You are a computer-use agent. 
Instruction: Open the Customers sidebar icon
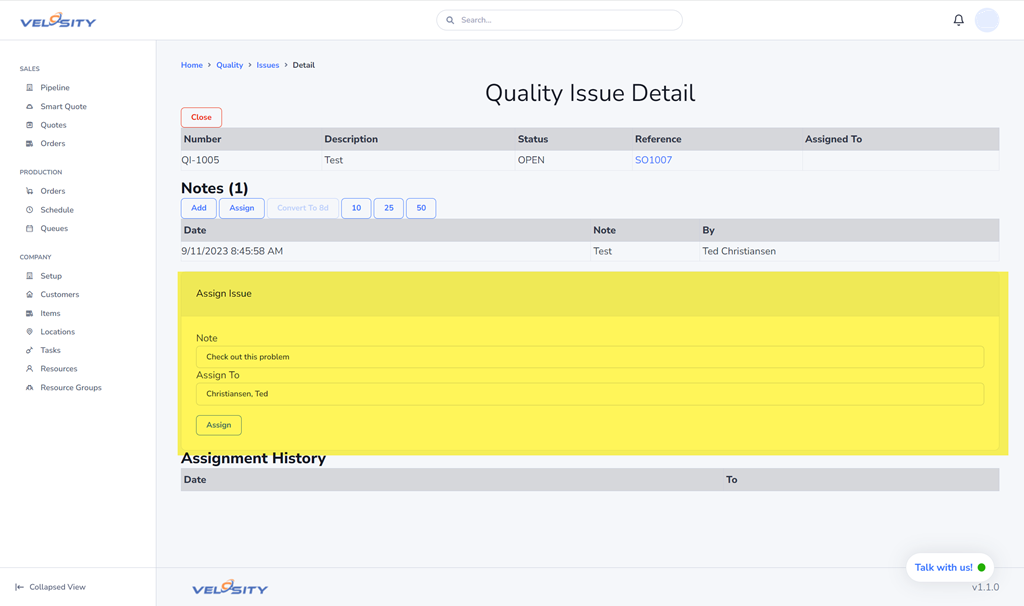[30, 295]
